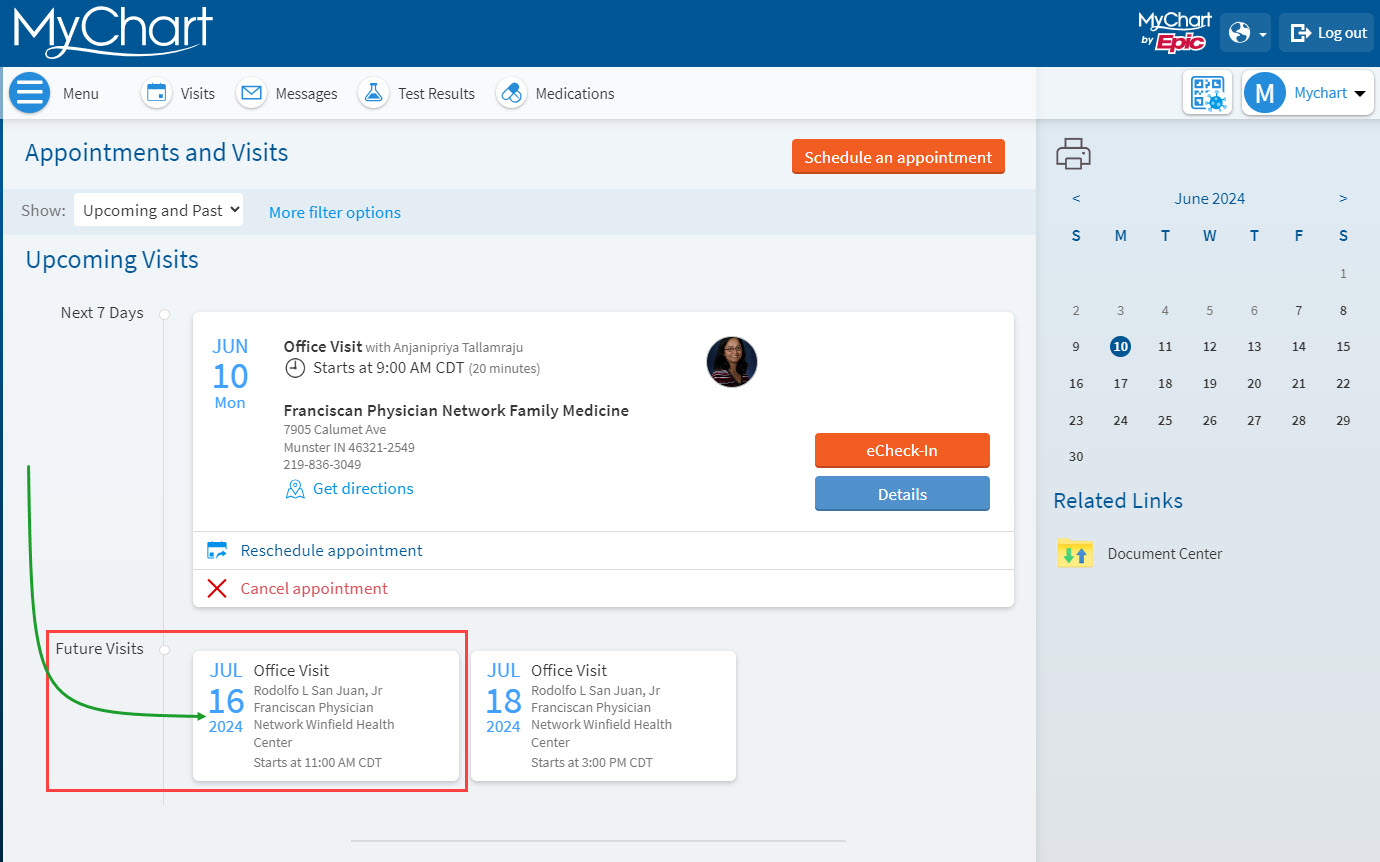Click Log out button

pyautogui.click(x=1329, y=33)
